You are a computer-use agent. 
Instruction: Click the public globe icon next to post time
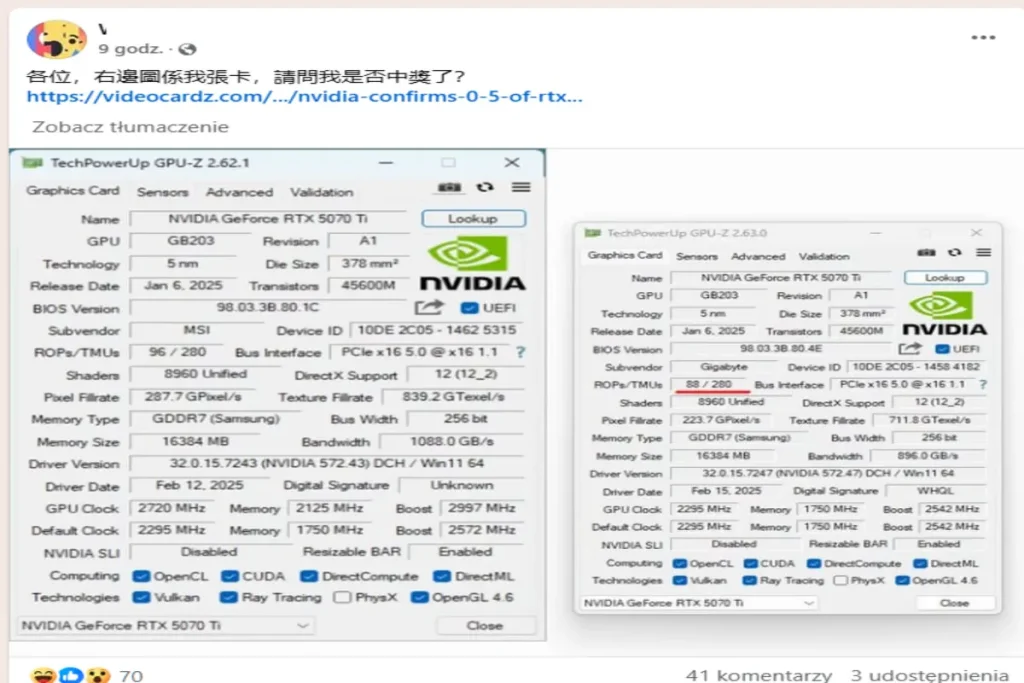(187, 49)
